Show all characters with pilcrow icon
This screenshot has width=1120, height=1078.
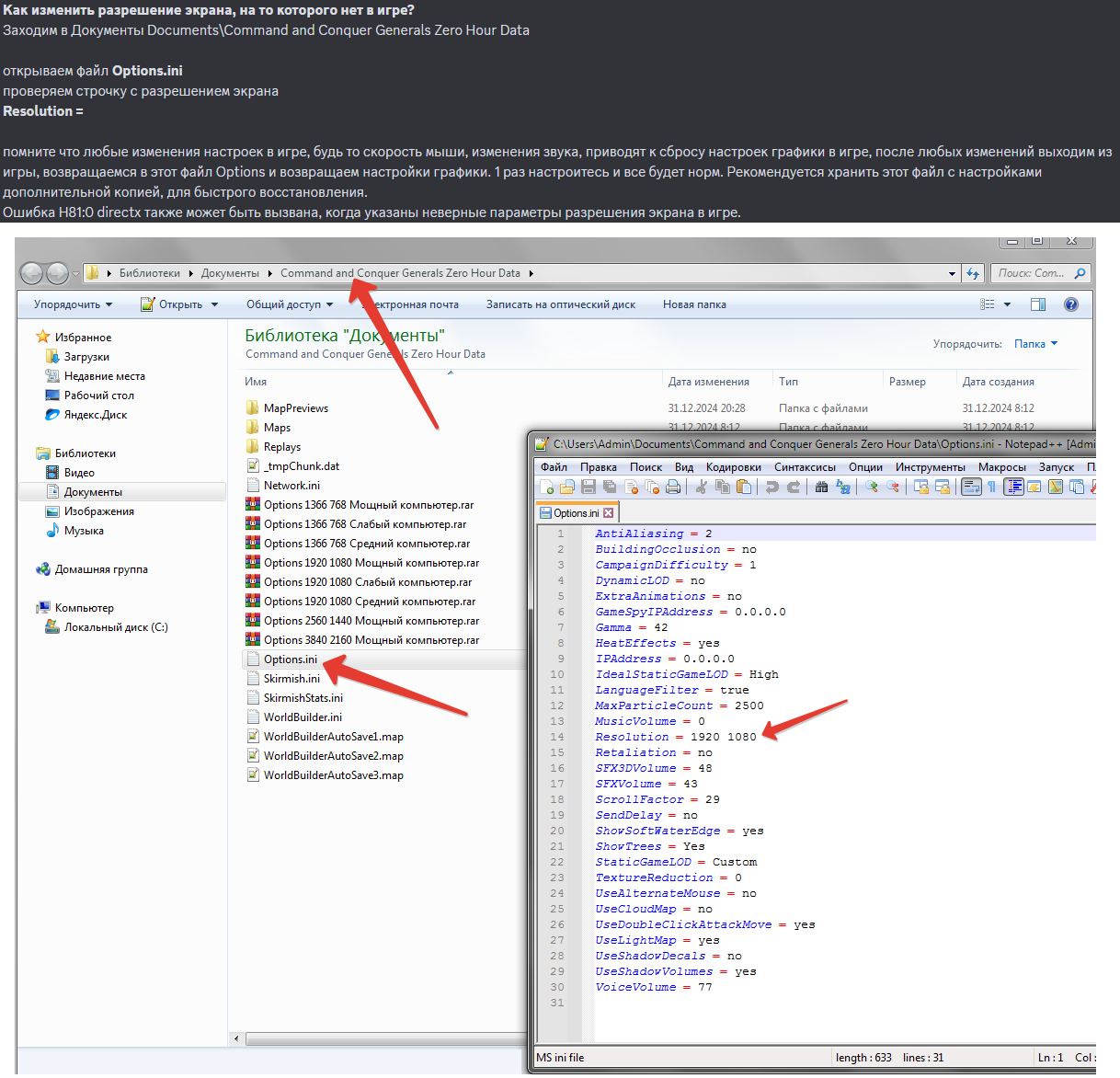tap(992, 487)
